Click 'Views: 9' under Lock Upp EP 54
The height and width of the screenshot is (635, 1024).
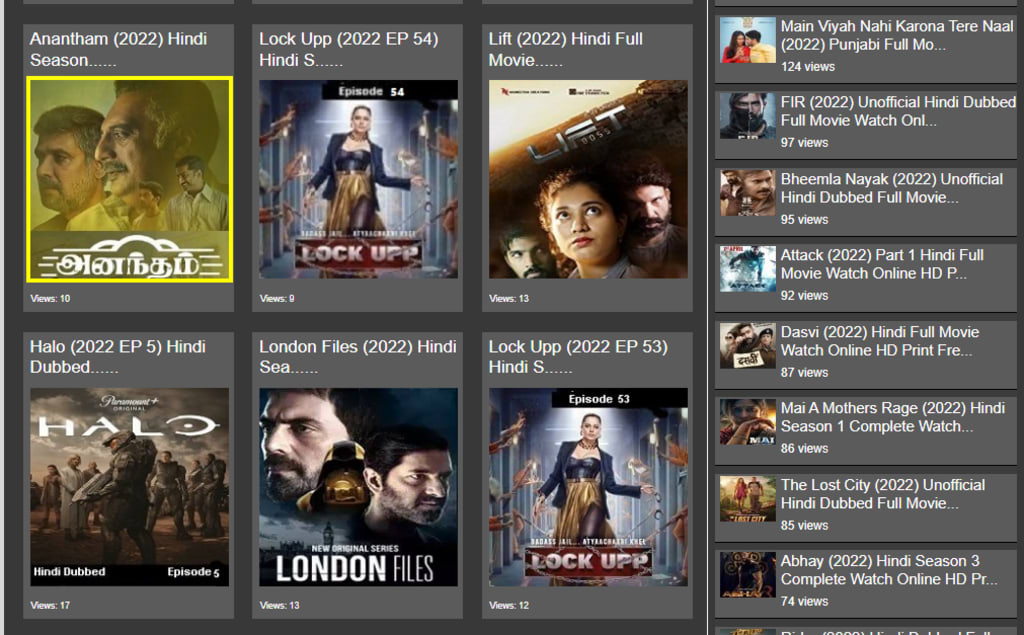277,299
